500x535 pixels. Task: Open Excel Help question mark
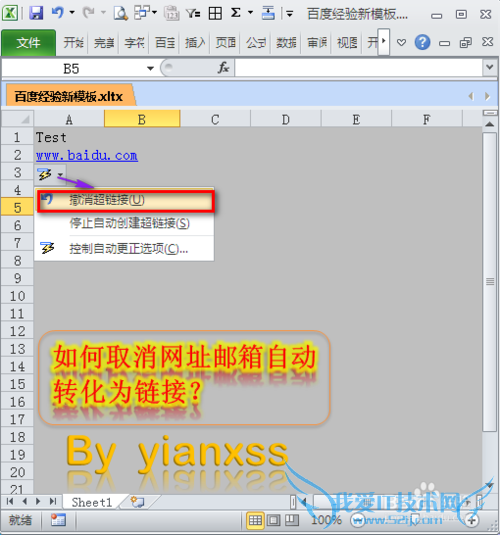422,43
